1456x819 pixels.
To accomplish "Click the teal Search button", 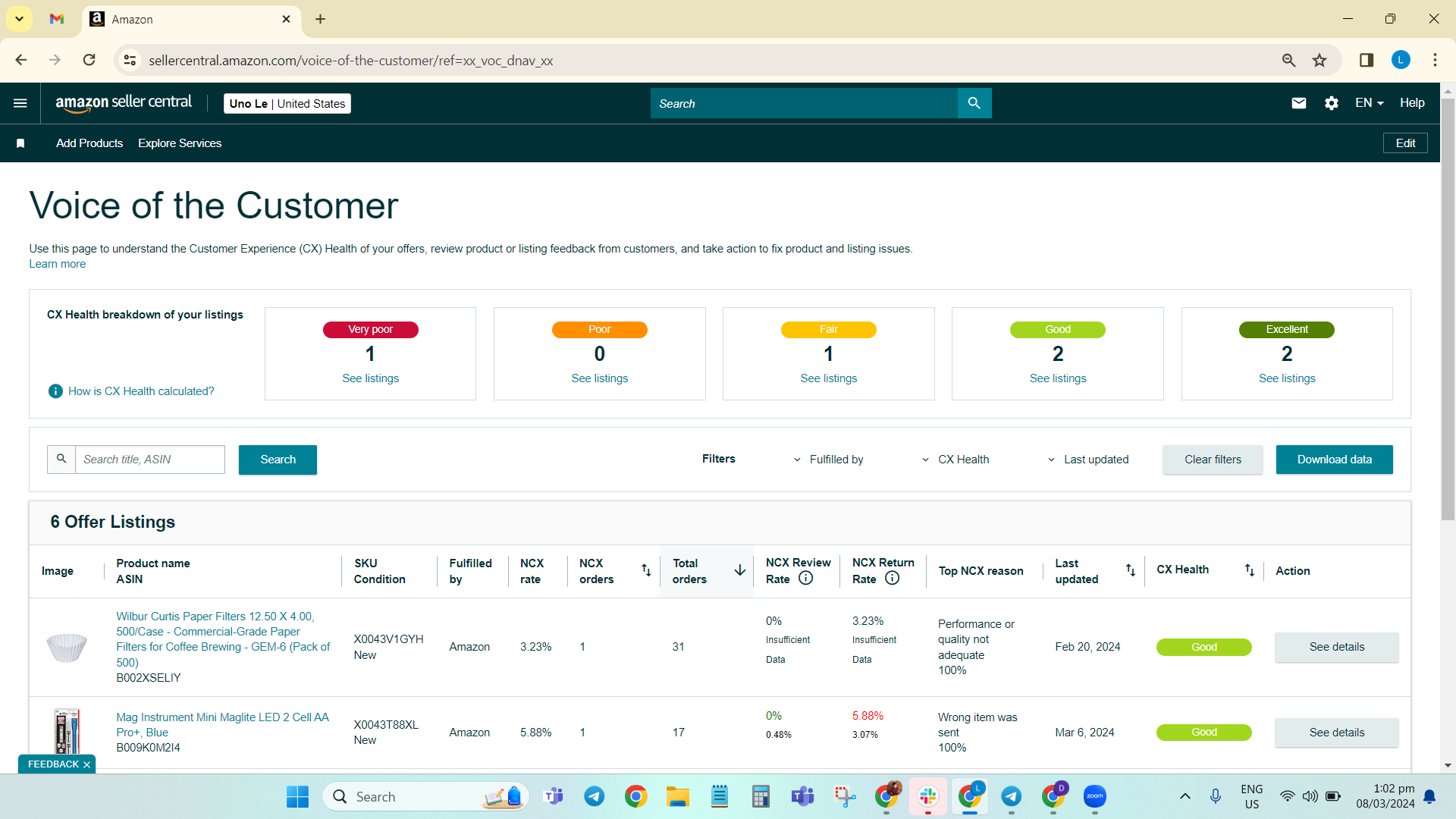I will pos(278,460).
